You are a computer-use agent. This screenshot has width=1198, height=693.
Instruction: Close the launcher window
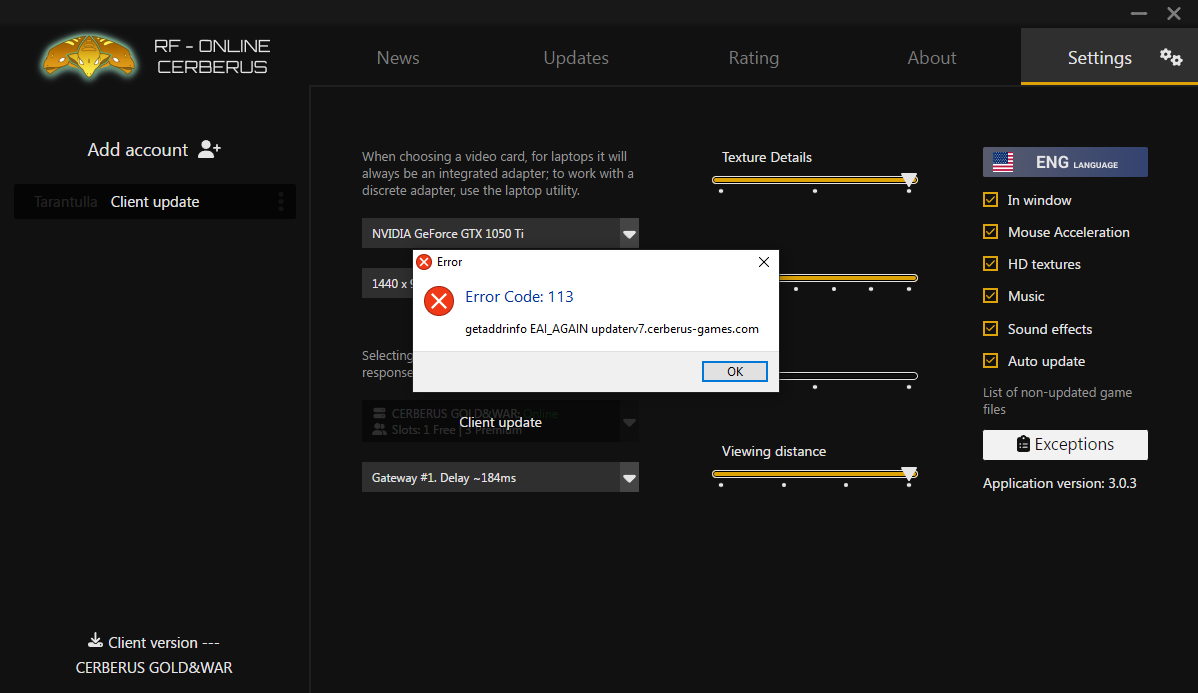click(x=1174, y=14)
